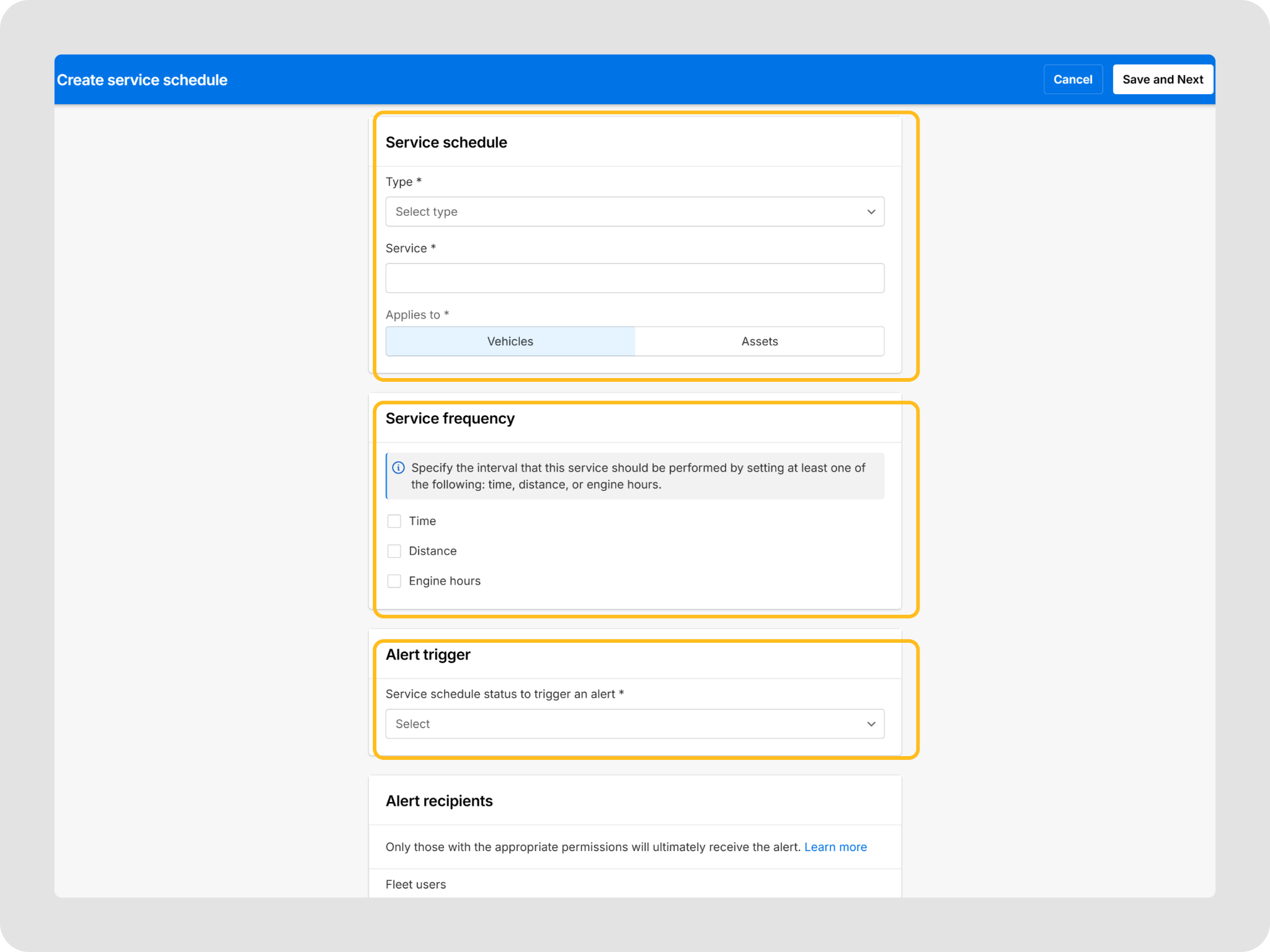Click the Service schedule section heading
This screenshot has width=1270, height=952.
(446, 143)
